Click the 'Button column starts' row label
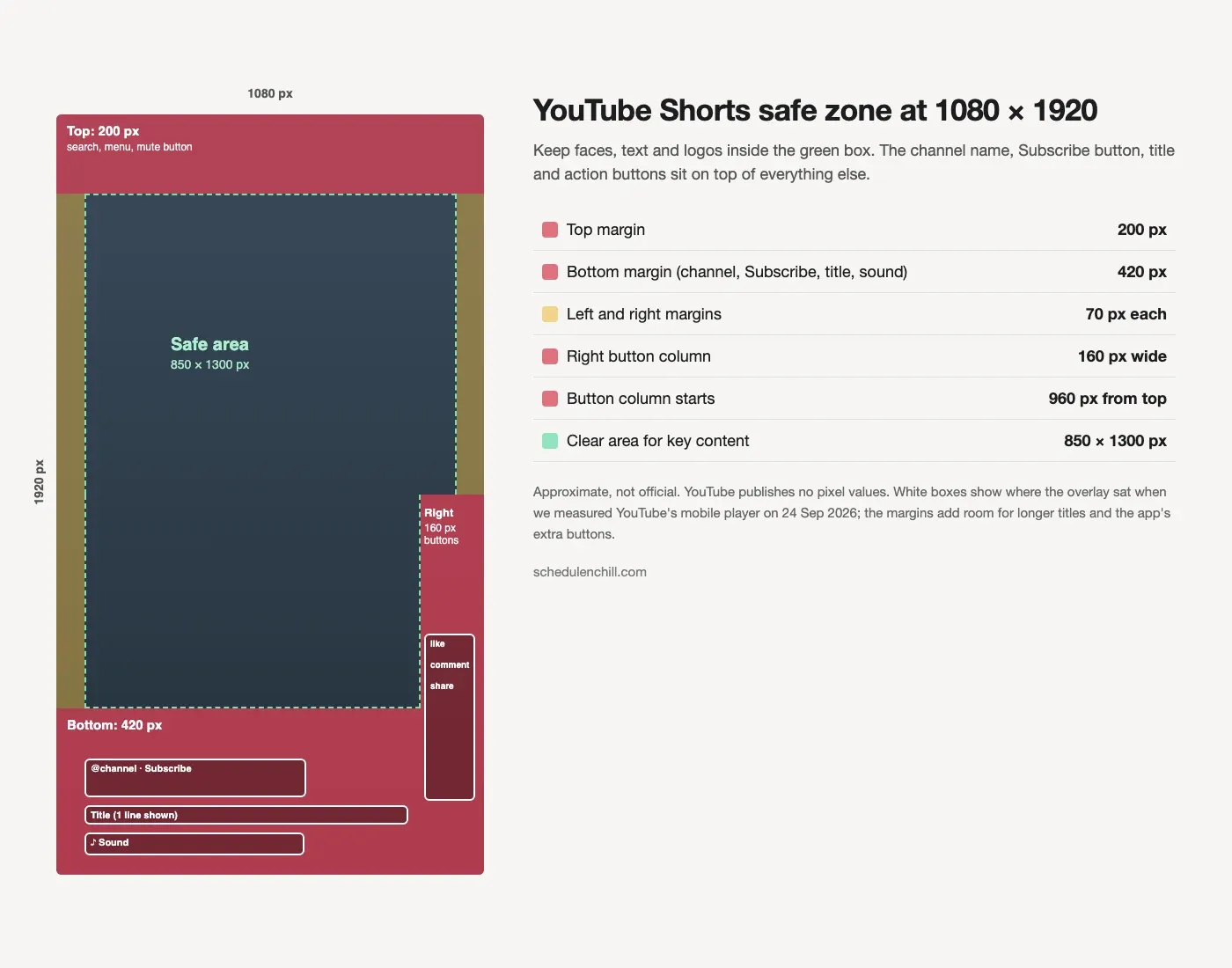The width and height of the screenshot is (1232, 968). coord(641,399)
